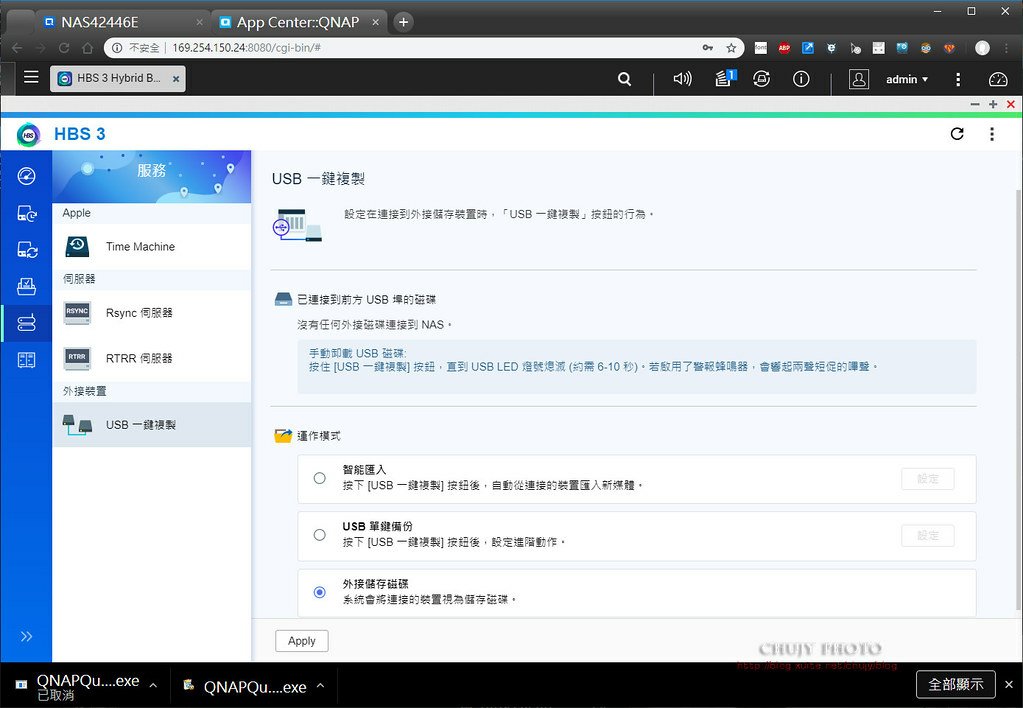1023x708 pixels.
Task: Bookmark this page with the star icon
Action: click(x=731, y=48)
